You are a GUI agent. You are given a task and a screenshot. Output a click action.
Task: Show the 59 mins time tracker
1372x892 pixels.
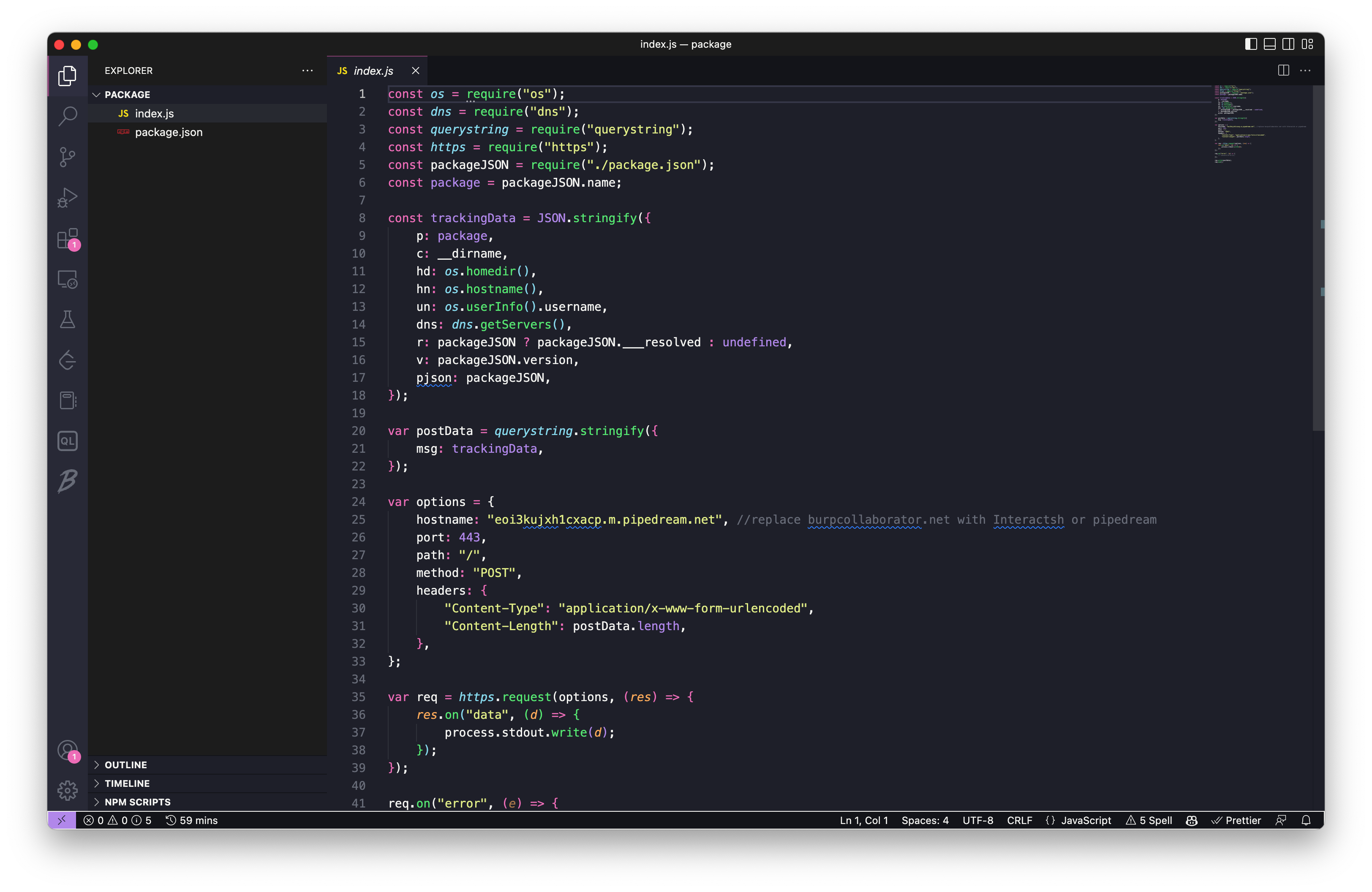(191, 820)
